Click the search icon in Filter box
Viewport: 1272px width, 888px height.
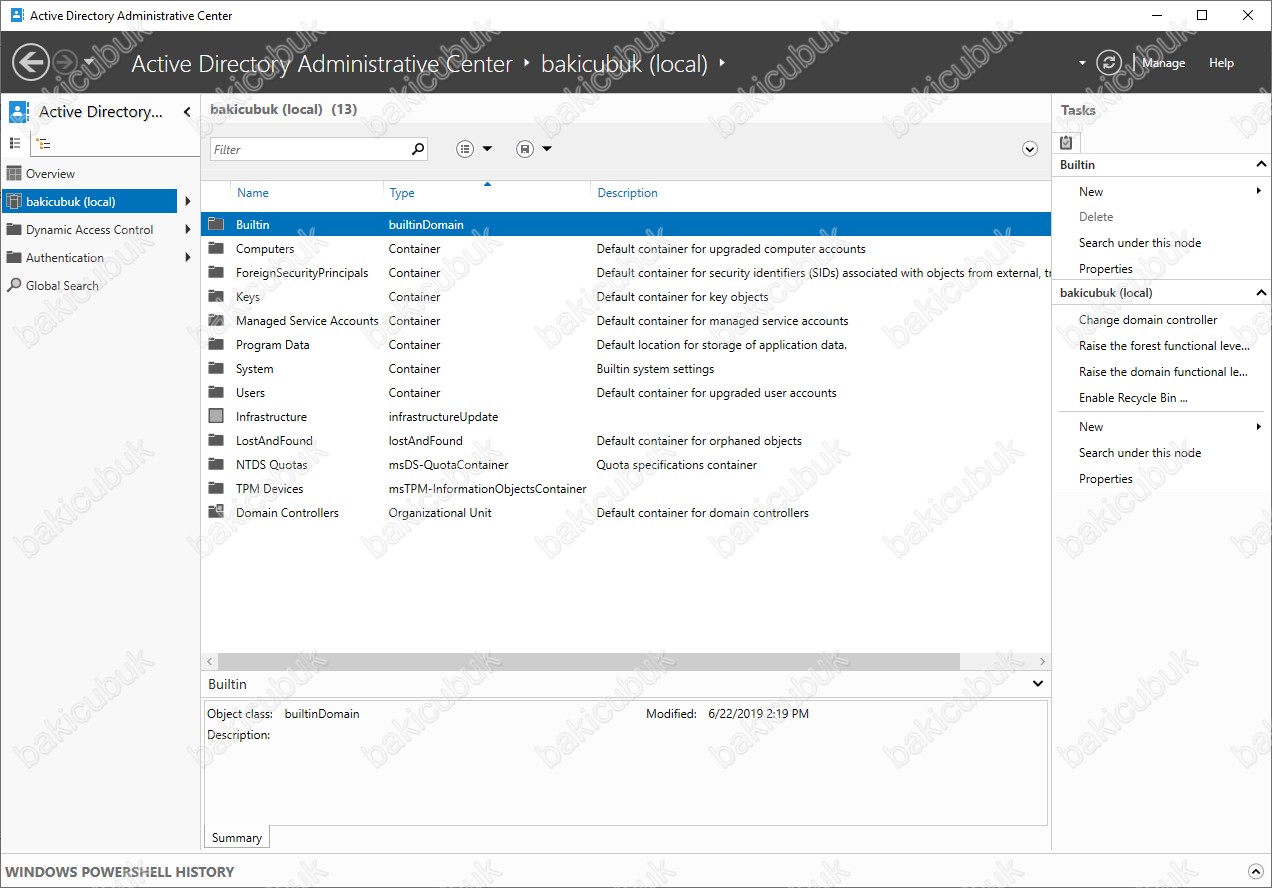pos(418,149)
